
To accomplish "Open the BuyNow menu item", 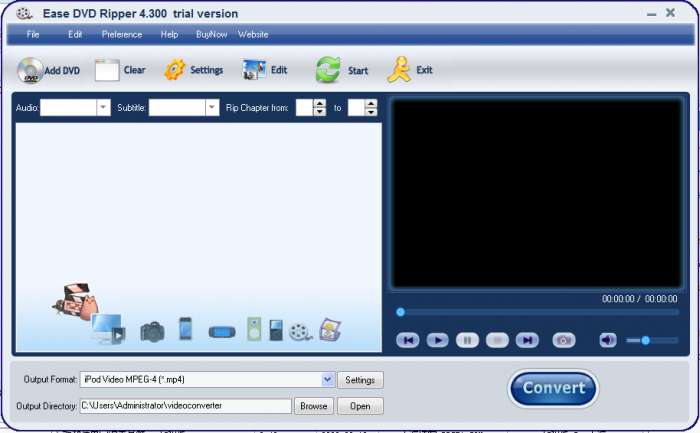I will (210, 34).
